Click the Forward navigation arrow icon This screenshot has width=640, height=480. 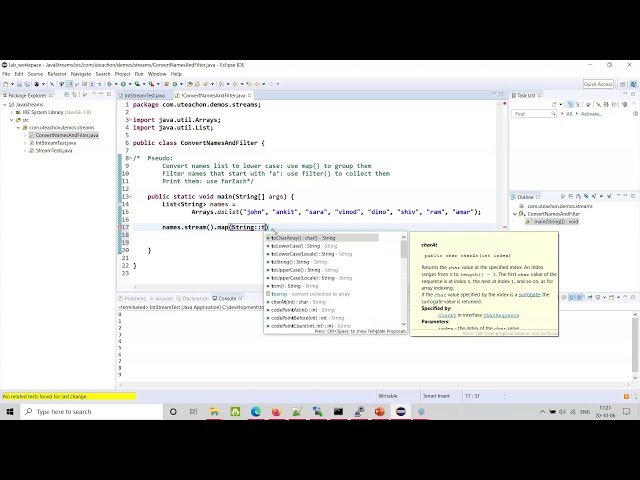271,84
